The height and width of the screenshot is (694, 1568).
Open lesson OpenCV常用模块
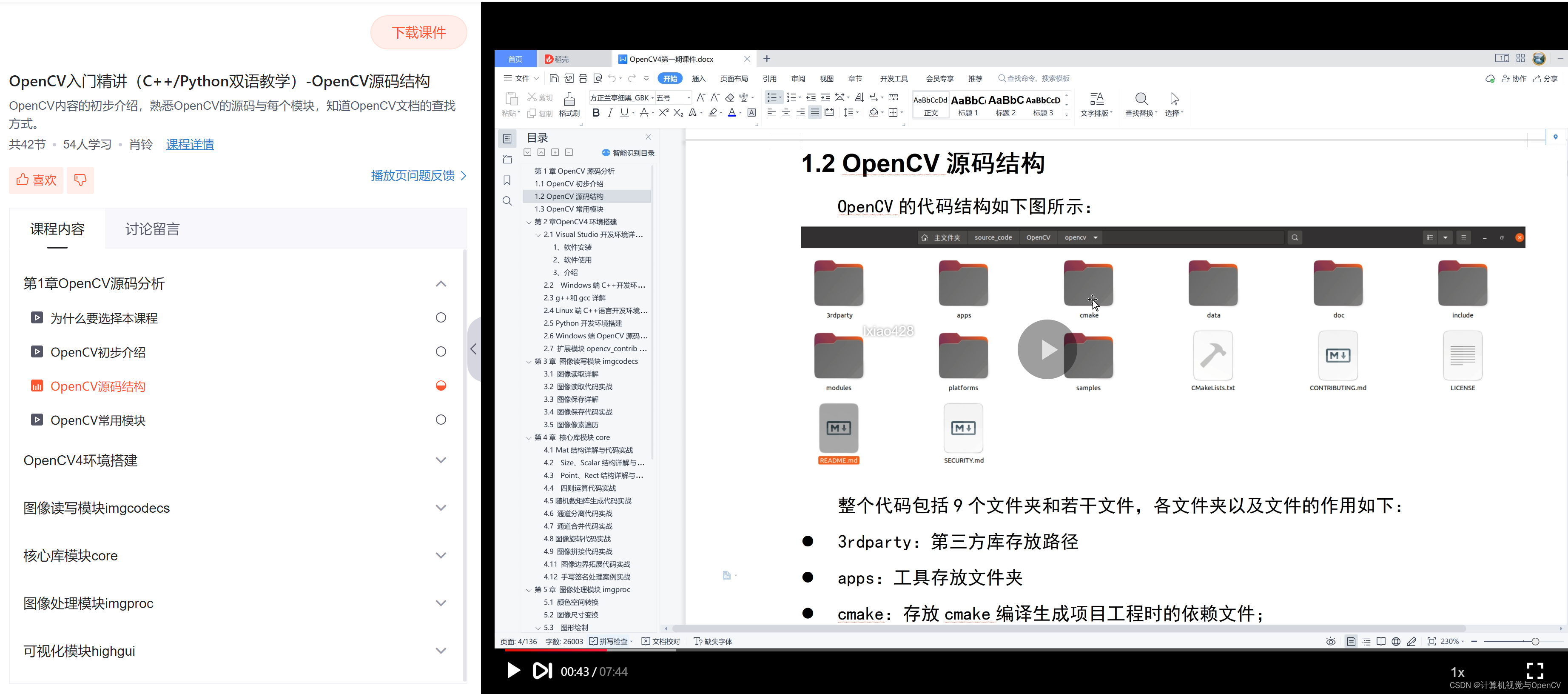coord(98,420)
